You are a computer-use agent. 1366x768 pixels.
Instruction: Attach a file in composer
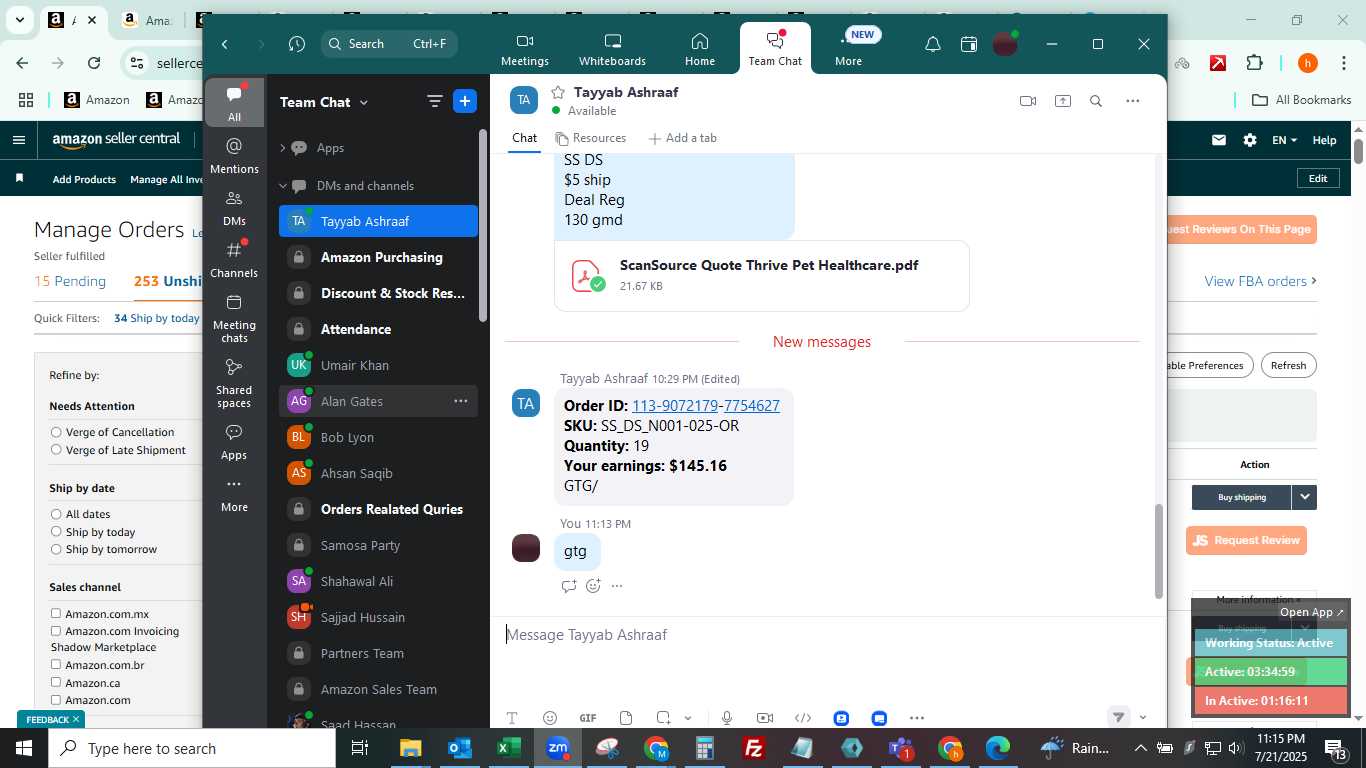[626, 718]
